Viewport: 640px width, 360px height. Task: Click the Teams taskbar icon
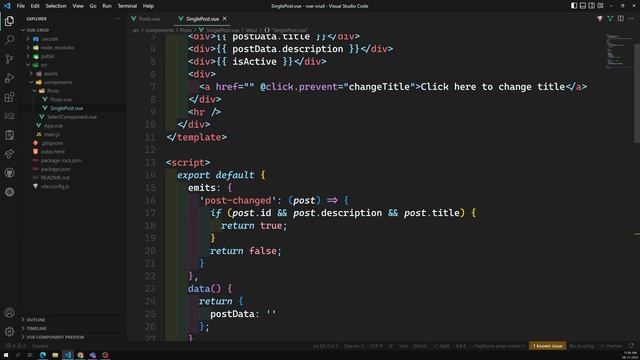click(93, 355)
